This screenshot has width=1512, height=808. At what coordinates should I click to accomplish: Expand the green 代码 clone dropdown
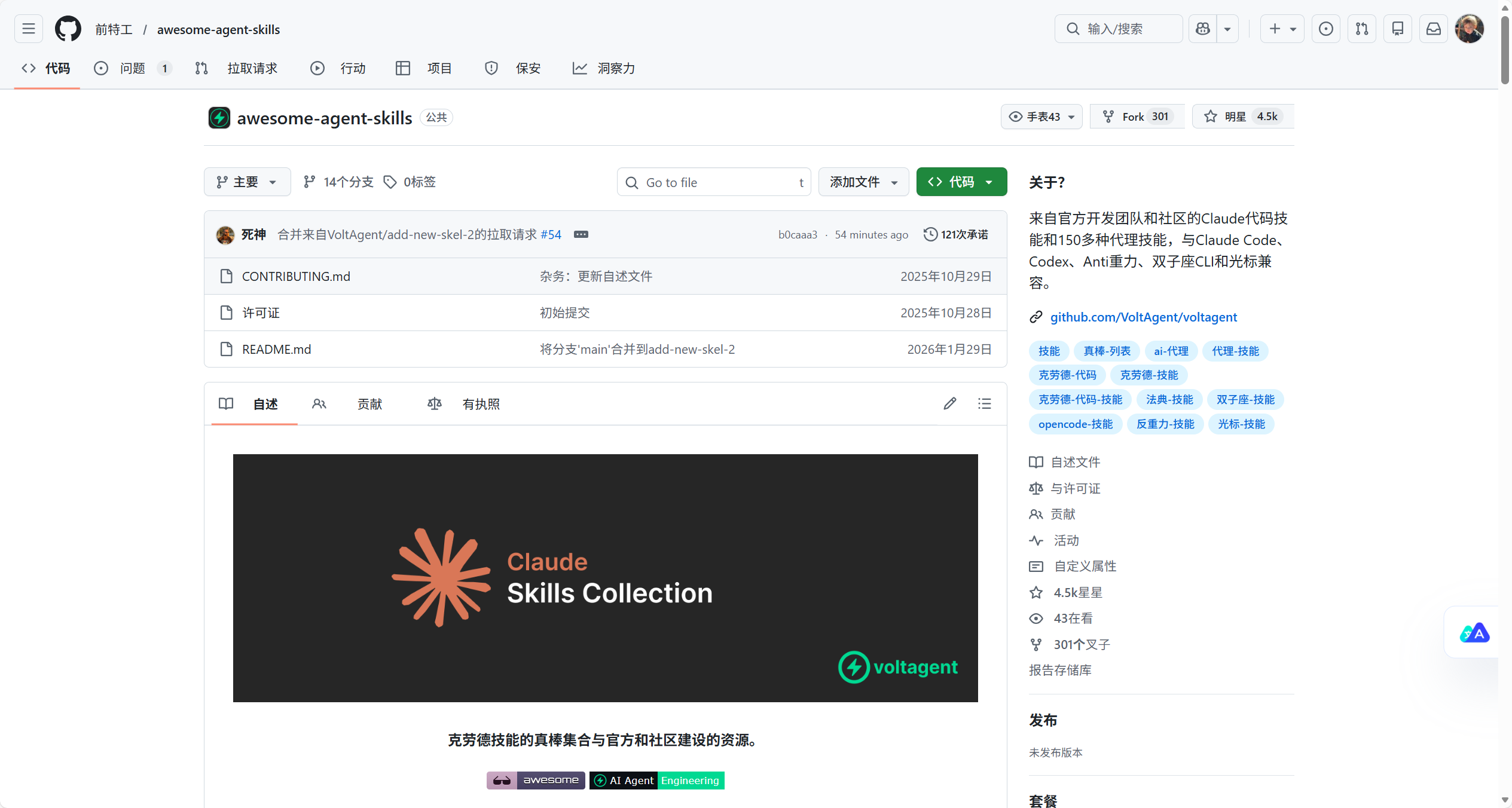click(x=961, y=182)
